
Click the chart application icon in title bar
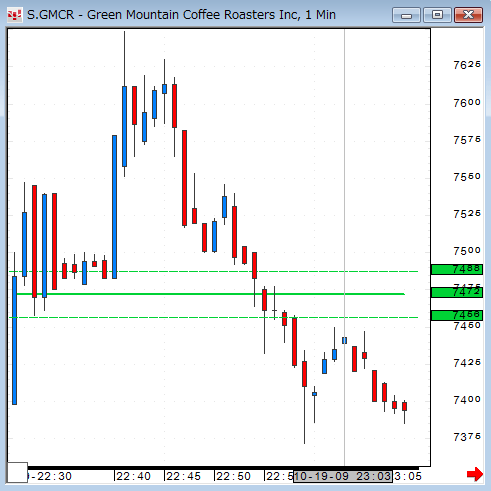14,15
